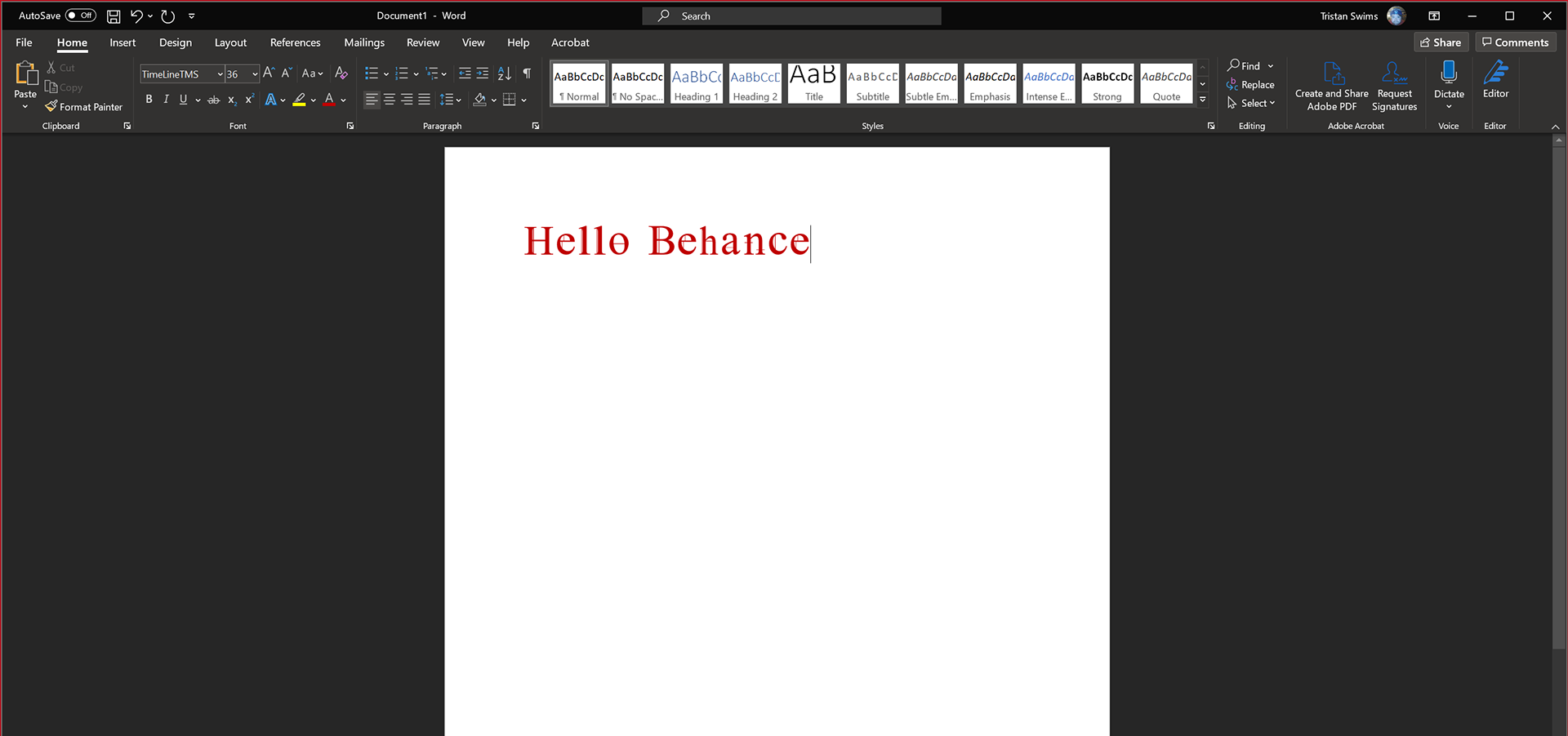This screenshot has height=736, width=1568.
Task: Click the Comments button
Action: 1515,42
